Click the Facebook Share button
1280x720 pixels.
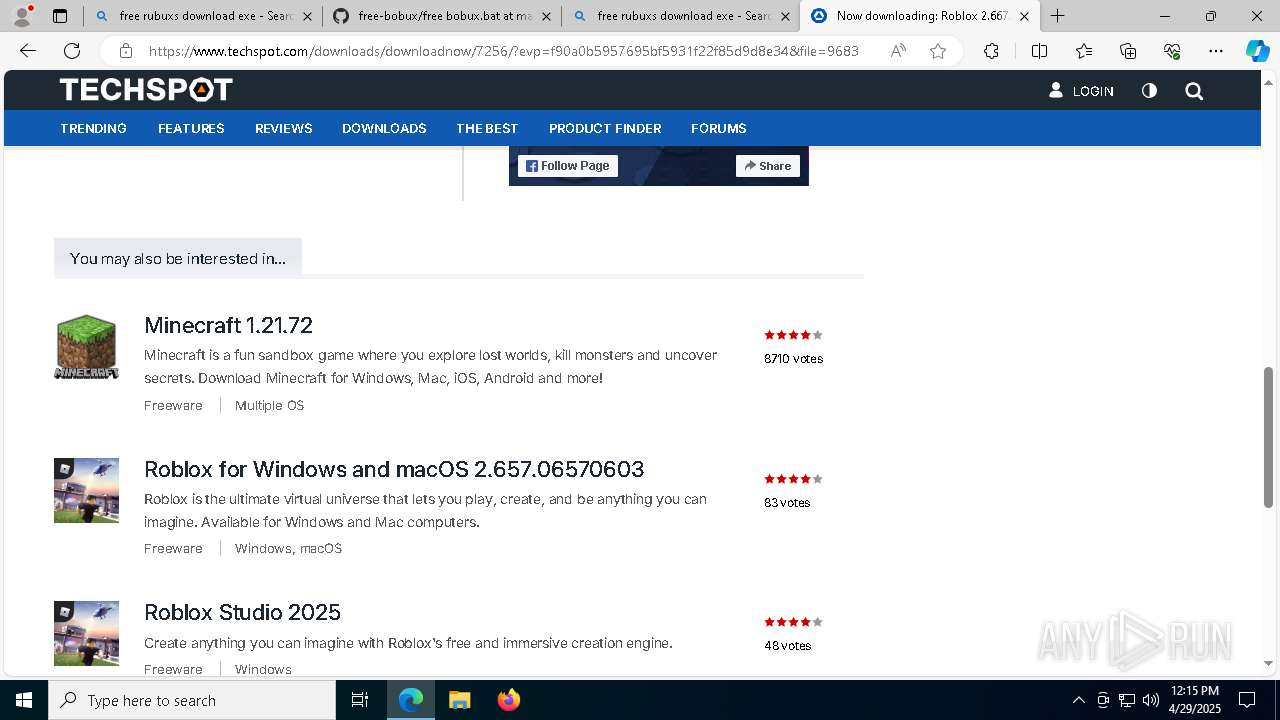[x=768, y=166]
